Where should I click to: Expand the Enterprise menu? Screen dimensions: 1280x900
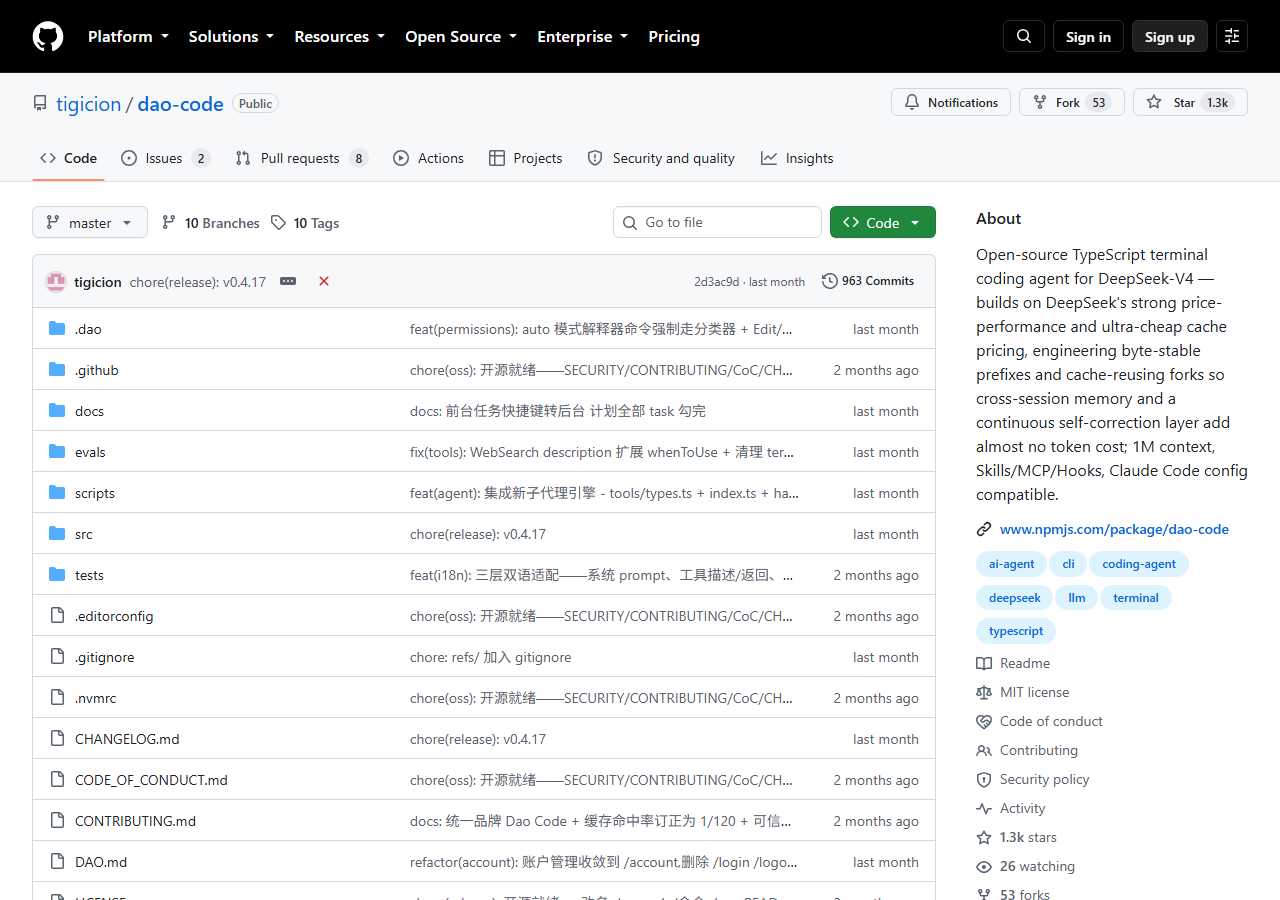tap(583, 37)
